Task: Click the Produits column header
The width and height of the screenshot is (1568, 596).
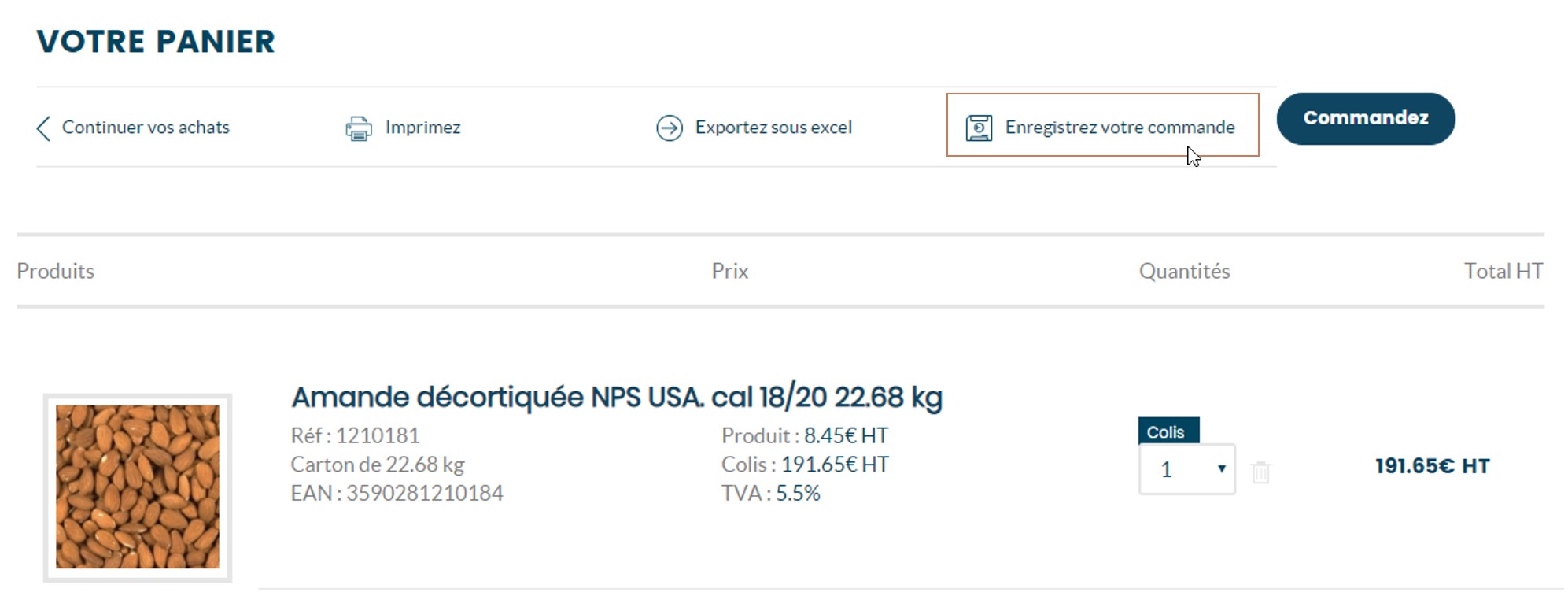Action: [x=55, y=271]
